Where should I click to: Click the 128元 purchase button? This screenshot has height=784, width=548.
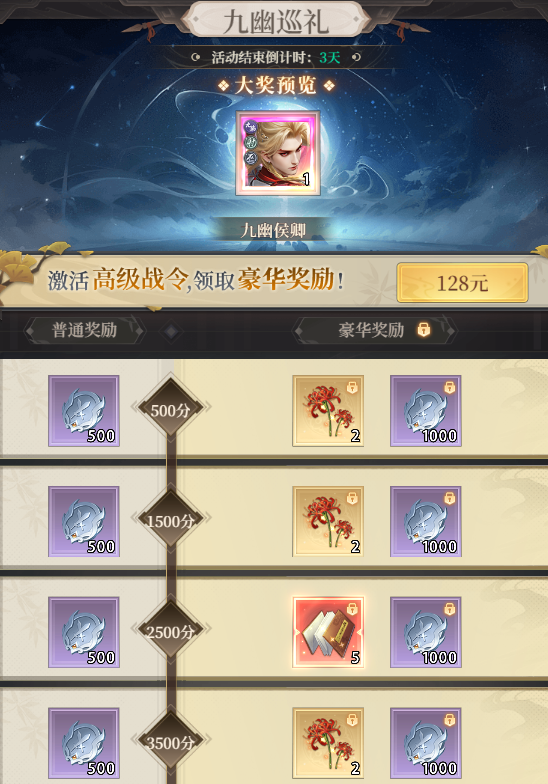[462, 283]
